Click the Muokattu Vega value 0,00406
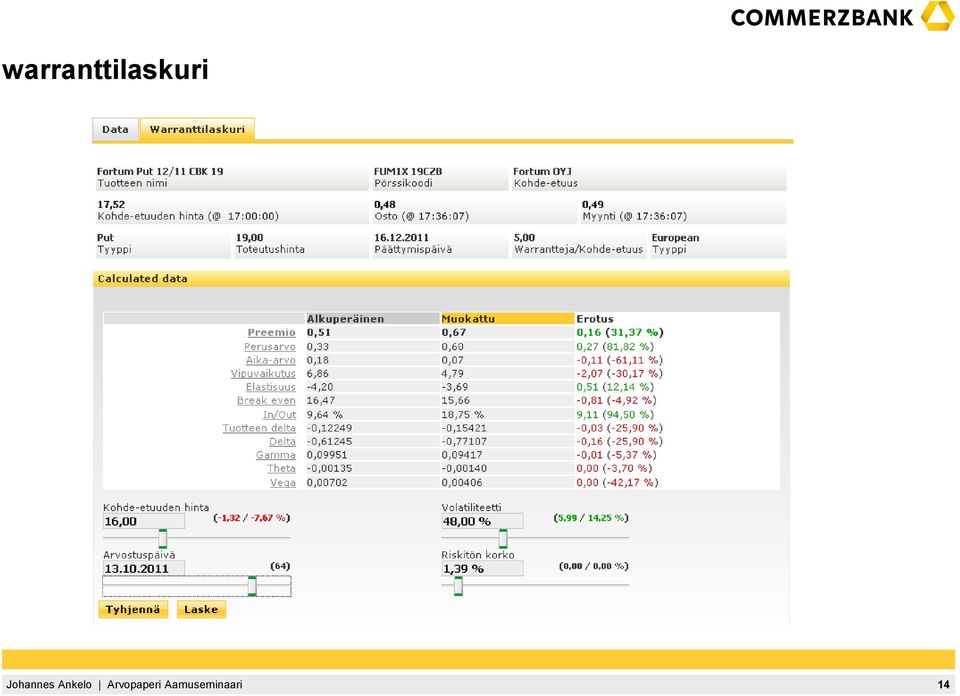 click(x=462, y=482)
